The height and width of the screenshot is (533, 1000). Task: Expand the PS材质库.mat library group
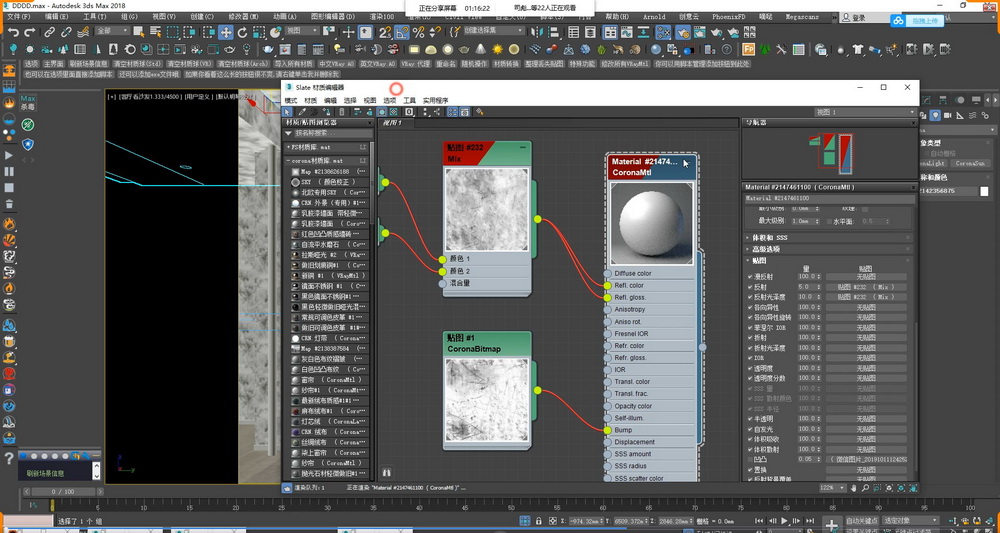326,147
